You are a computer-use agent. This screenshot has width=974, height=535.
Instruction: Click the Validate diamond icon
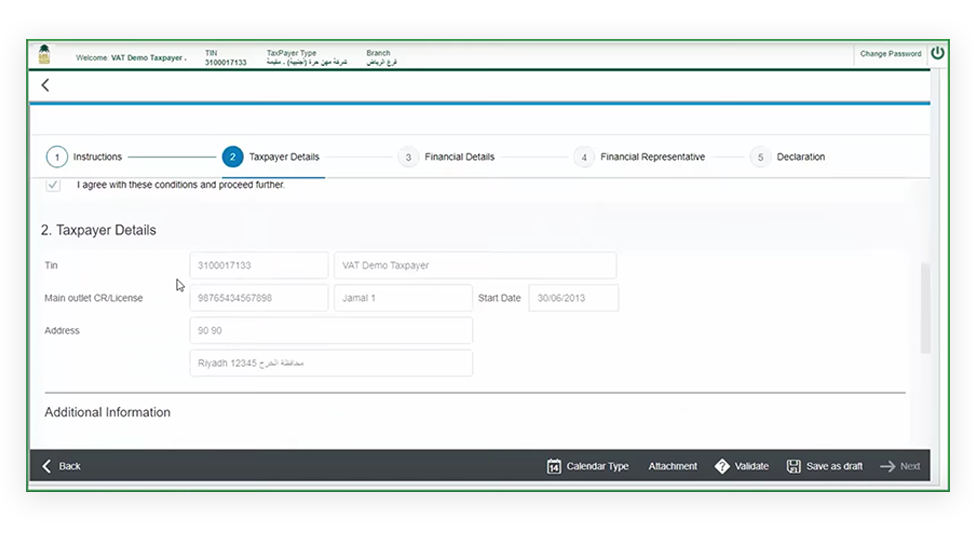[722, 466]
